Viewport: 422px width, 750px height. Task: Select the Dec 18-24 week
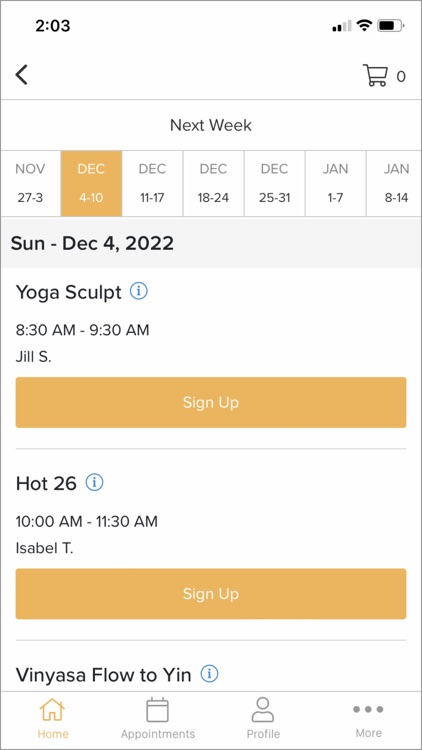click(x=213, y=184)
